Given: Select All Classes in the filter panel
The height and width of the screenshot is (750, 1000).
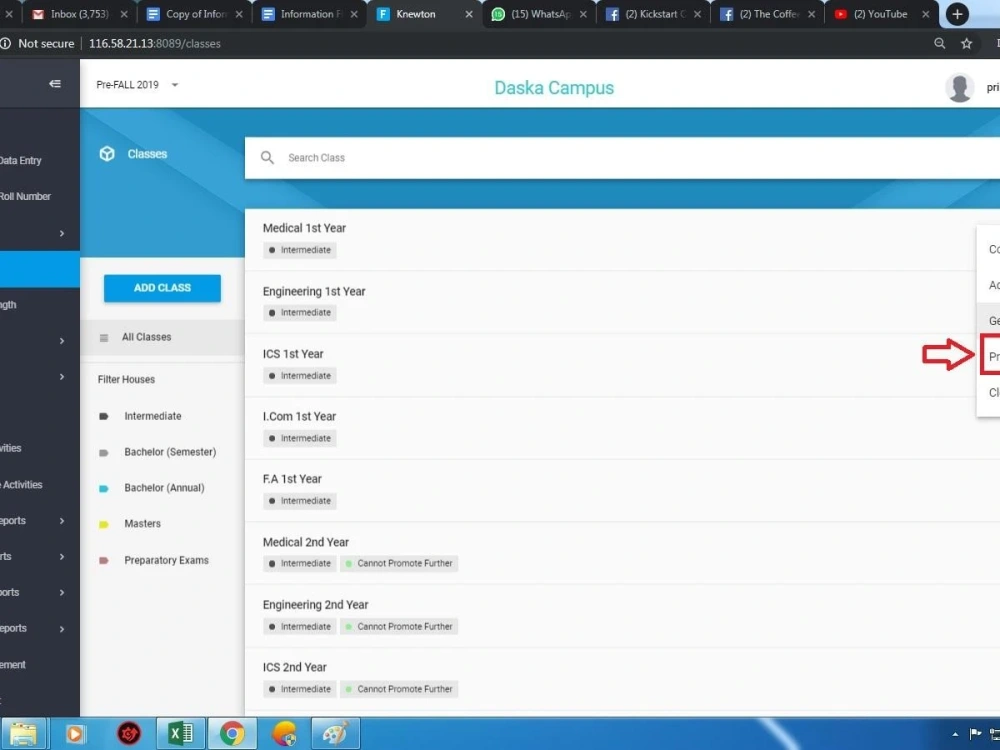Looking at the screenshot, I should click(148, 337).
